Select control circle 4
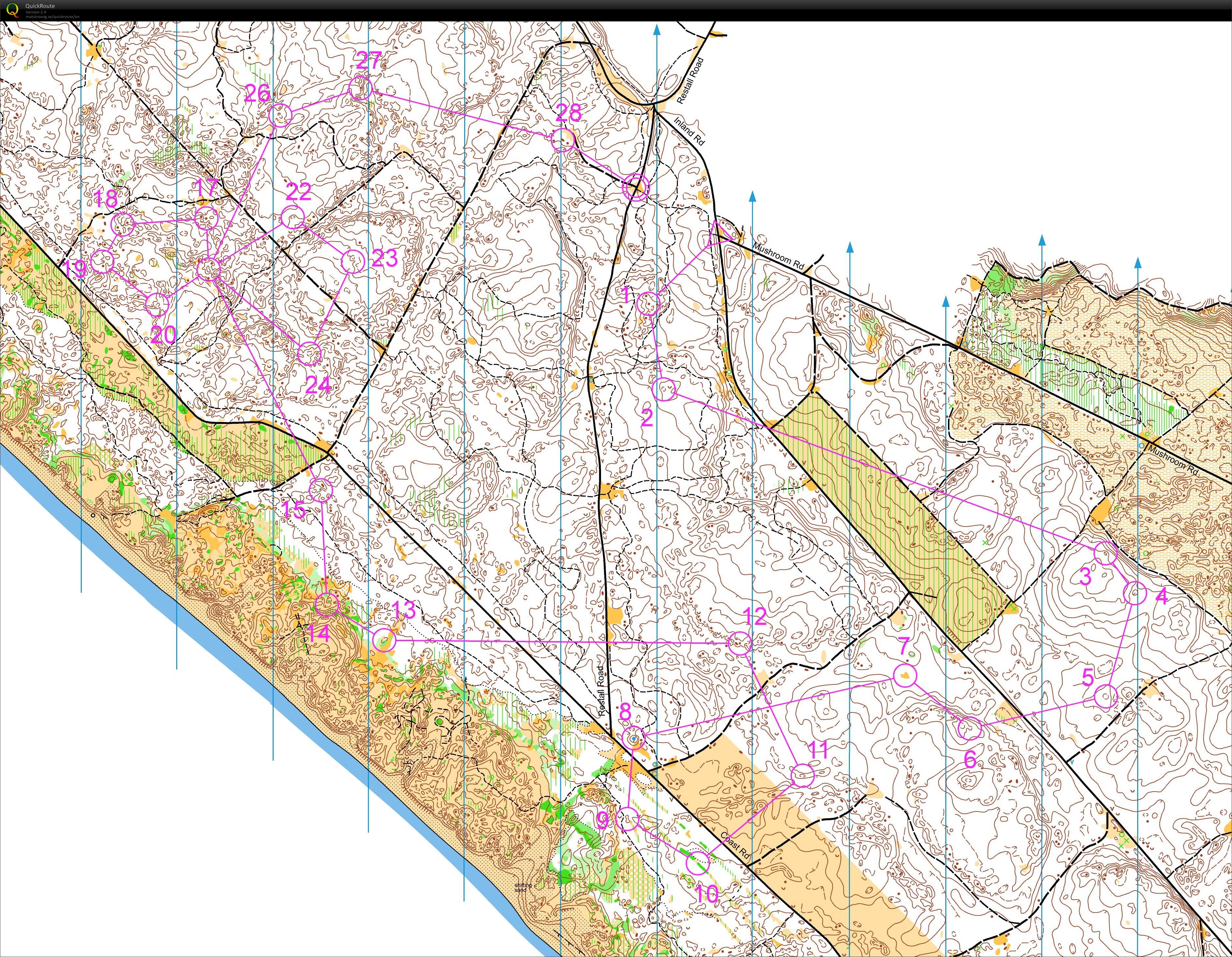1232x957 pixels. click(x=1135, y=593)
